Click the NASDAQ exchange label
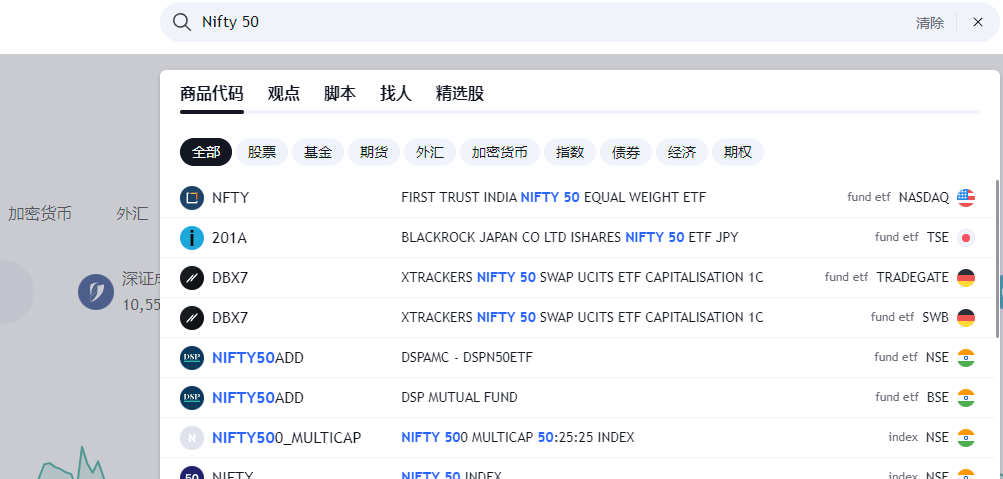Screen dimensions: 1003x479 point(924,198)
